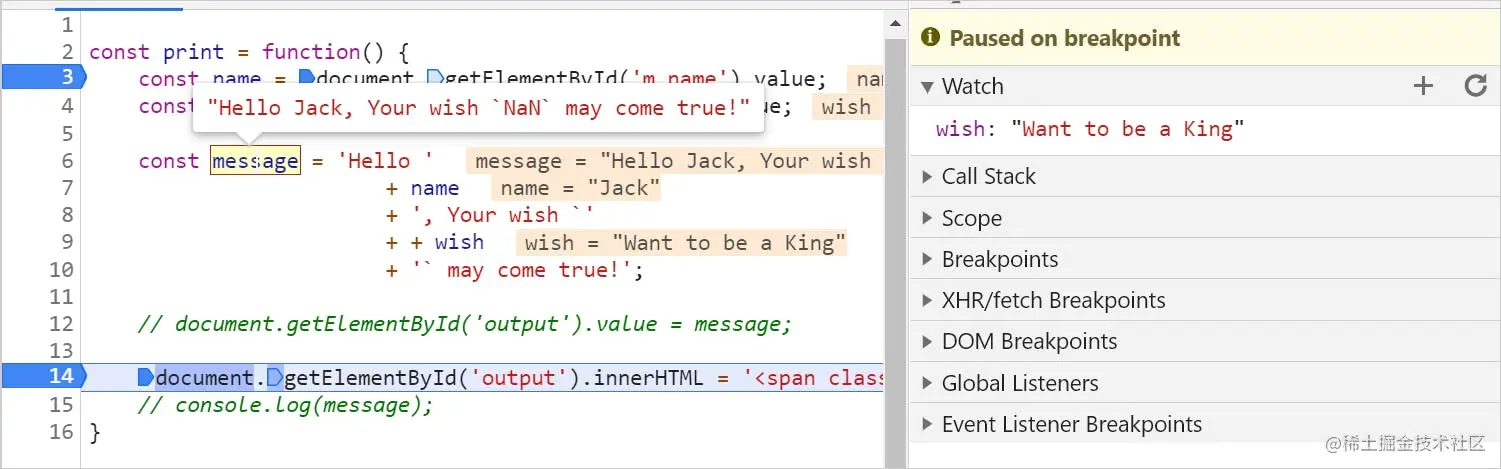Toggle the breakpoint on line 3
The image size is (1501, 469).
(42, 78)
